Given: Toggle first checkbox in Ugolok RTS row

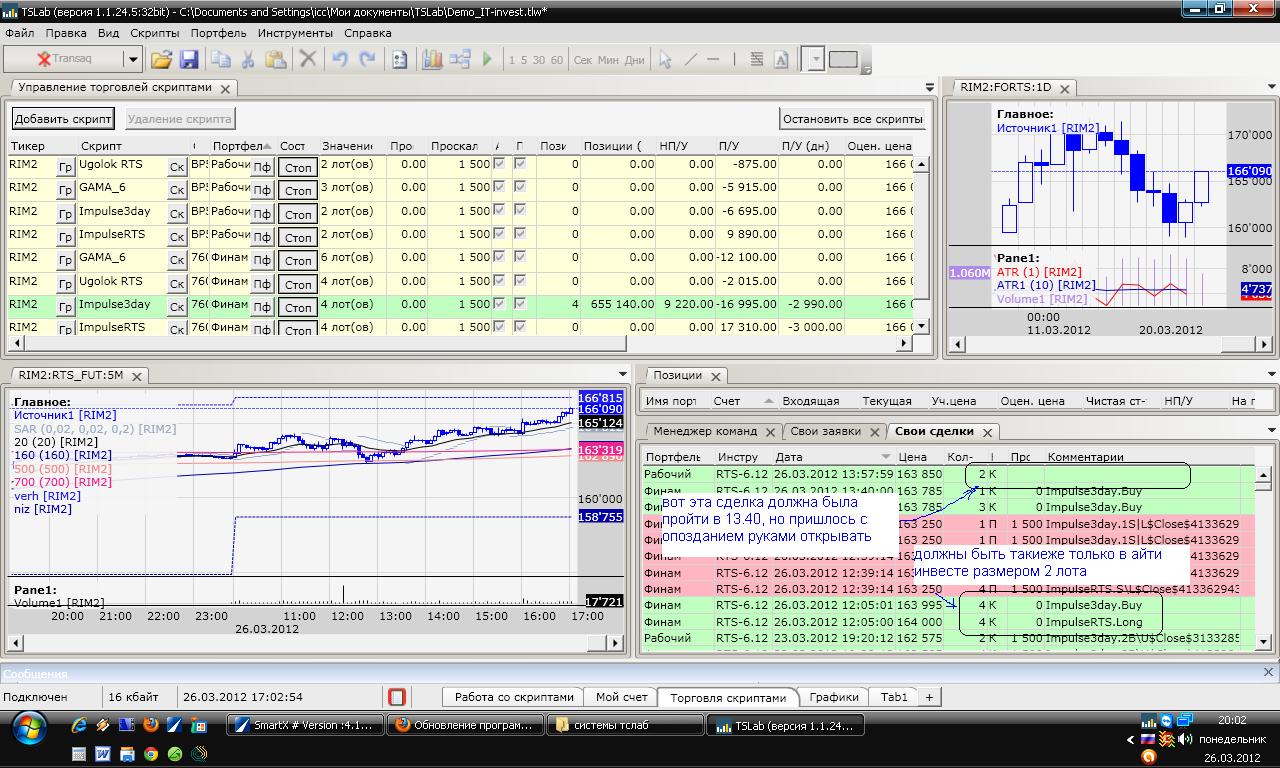Looking at the screenshot, I should pyautogui.click(x=499, y=164).
